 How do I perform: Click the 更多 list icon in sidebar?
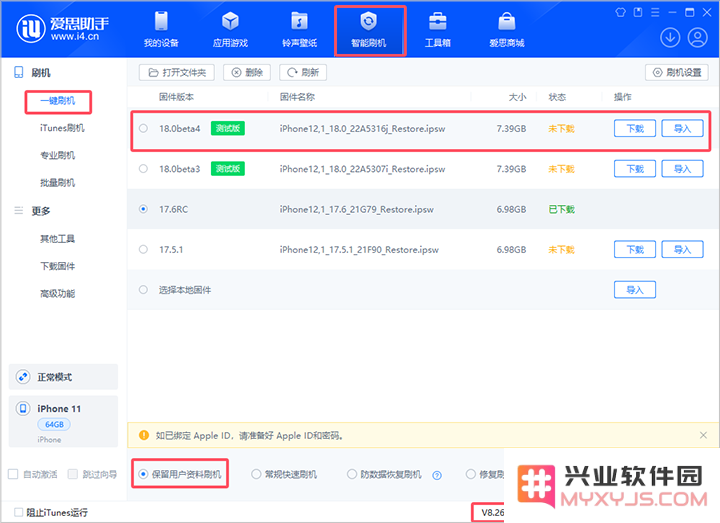click(18, 211)
